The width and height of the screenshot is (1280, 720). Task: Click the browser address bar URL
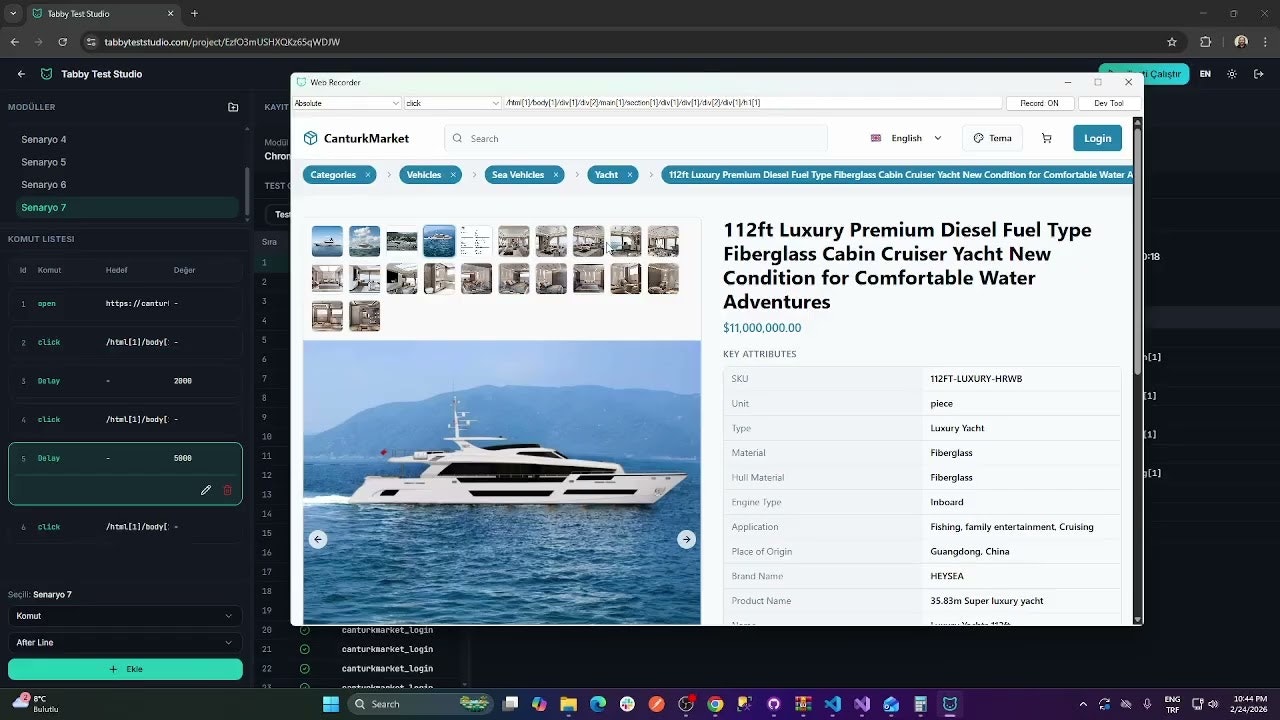[222, 42]
